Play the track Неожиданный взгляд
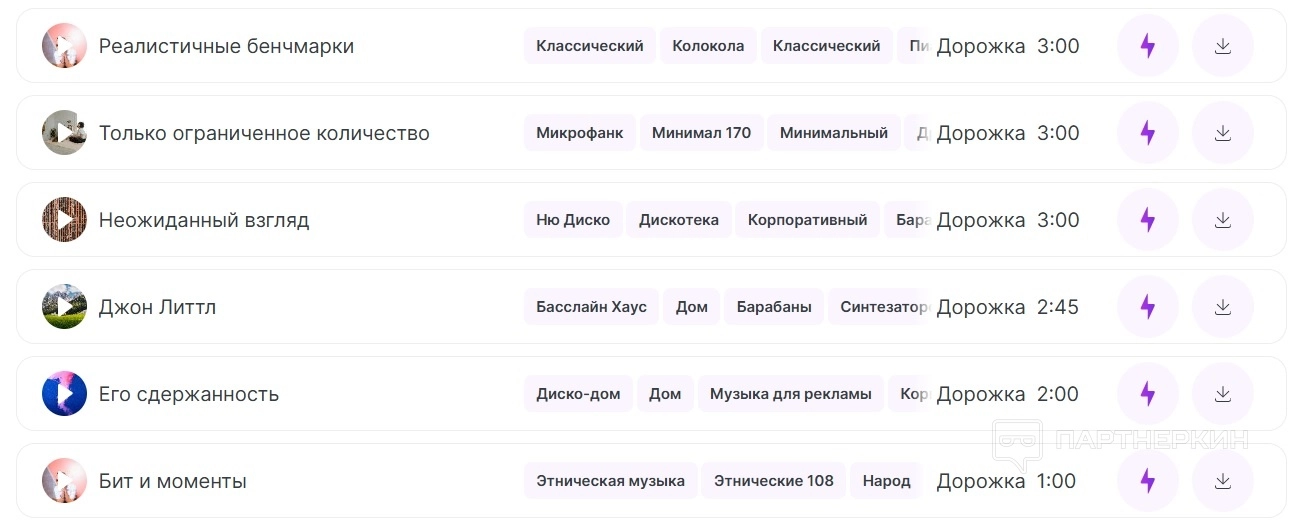The height and width of the screenshot is (526, 1300). (x=64, y=220)
